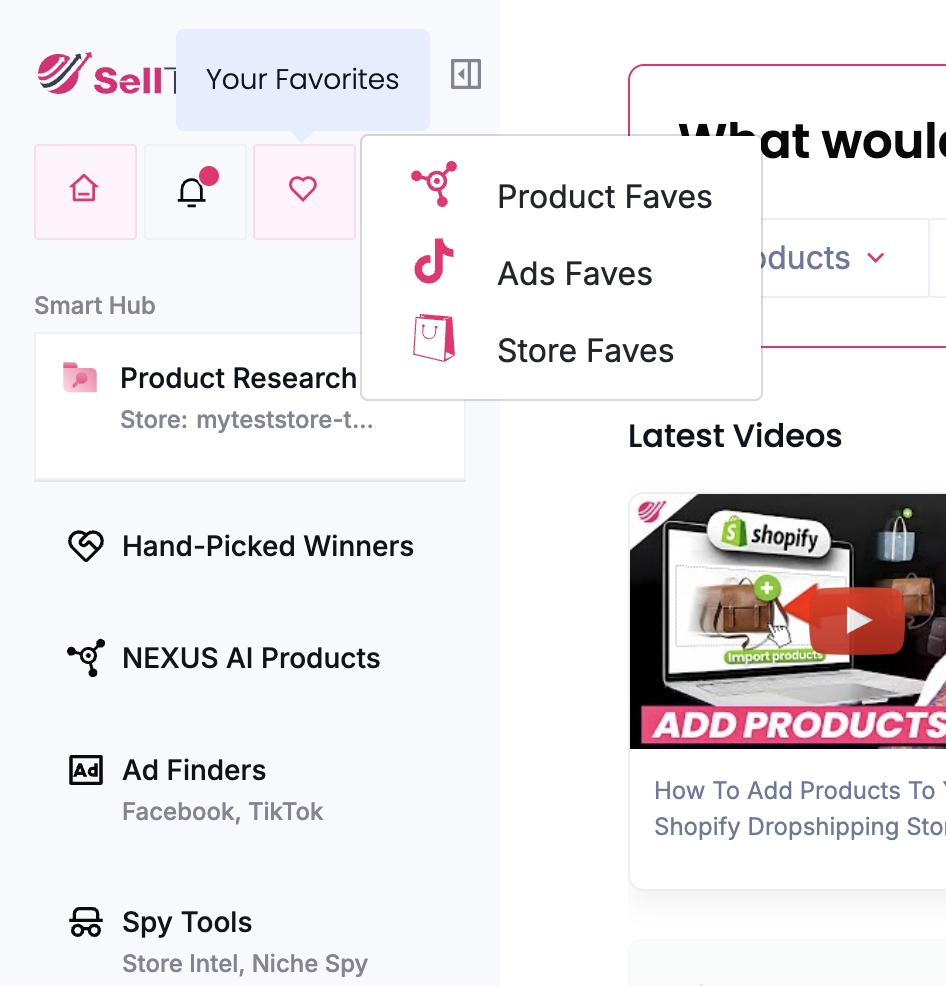Click the home icon button
The width and height of the screenshot is (946, 986).
click(x=85, y=191)
